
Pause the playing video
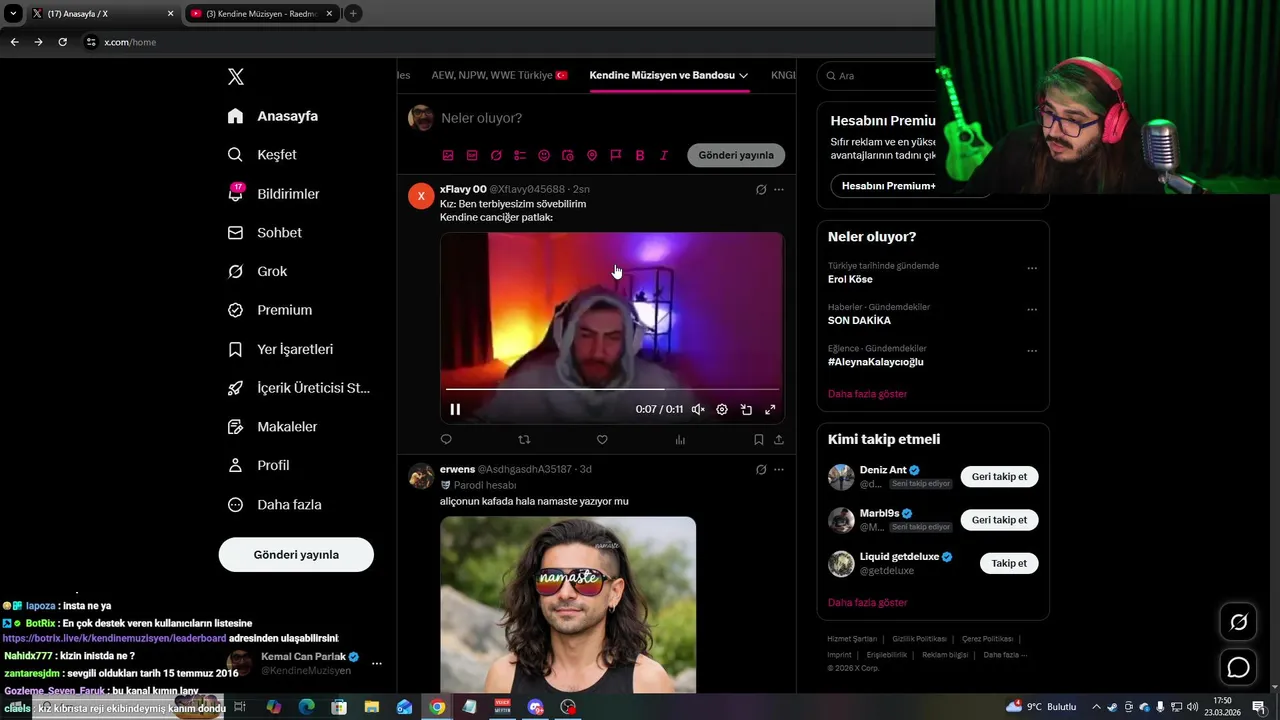tap(455, 409)
